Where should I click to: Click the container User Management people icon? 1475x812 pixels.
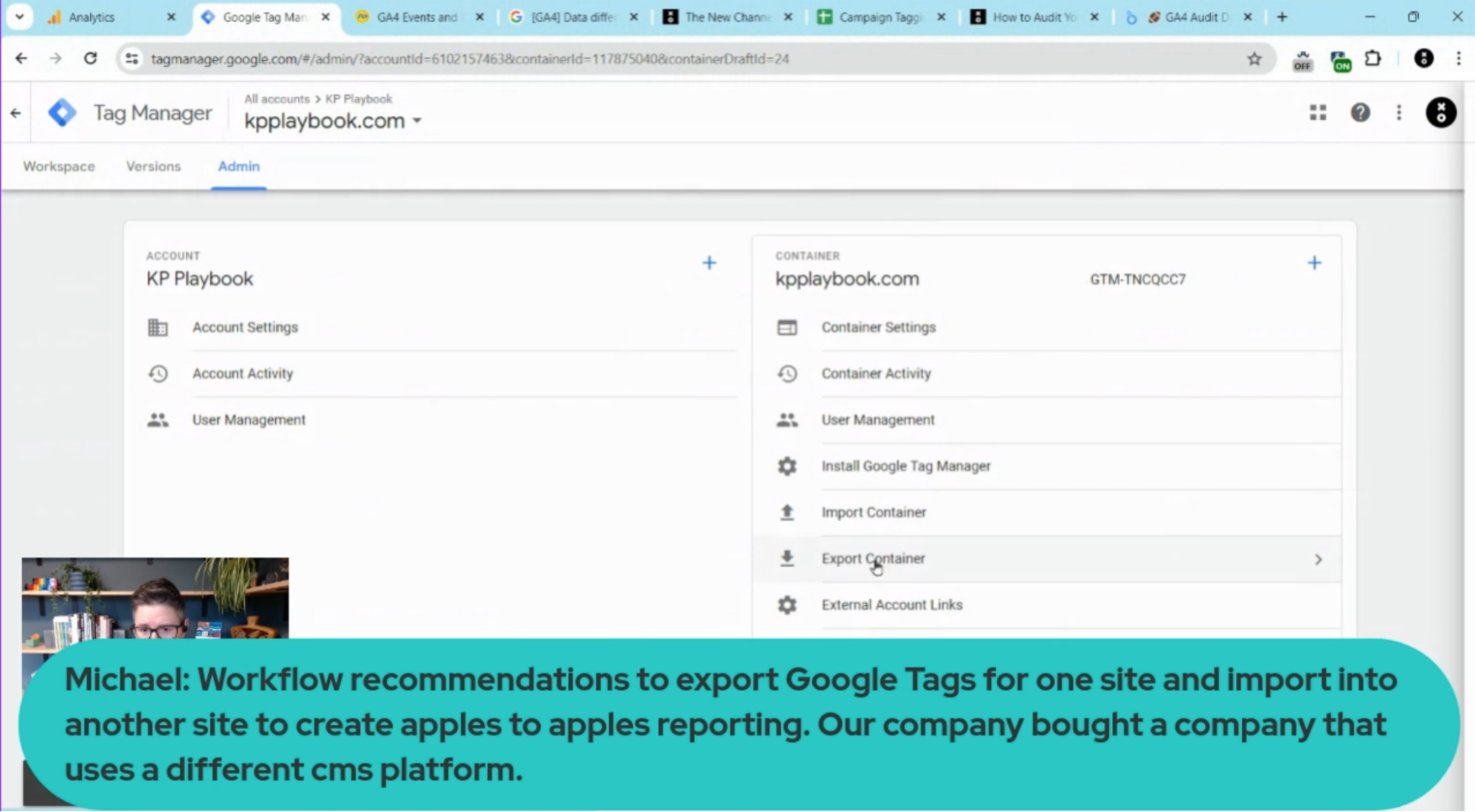pyautogui.click(x=787, y=420)
